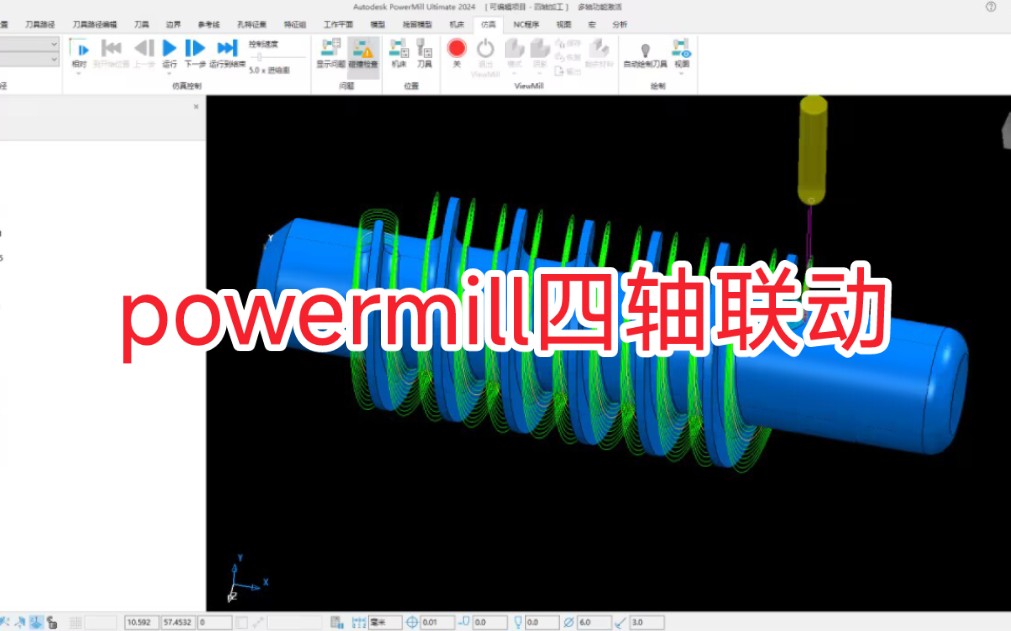Click the Step Back (上一步) button

pyautogui.click(x=144, y=48)
